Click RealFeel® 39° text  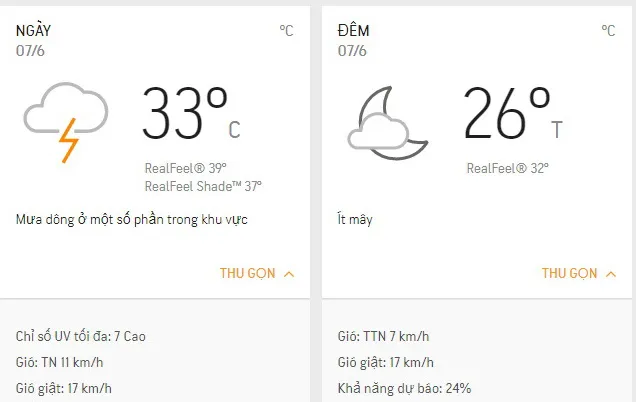click(186, 167)
